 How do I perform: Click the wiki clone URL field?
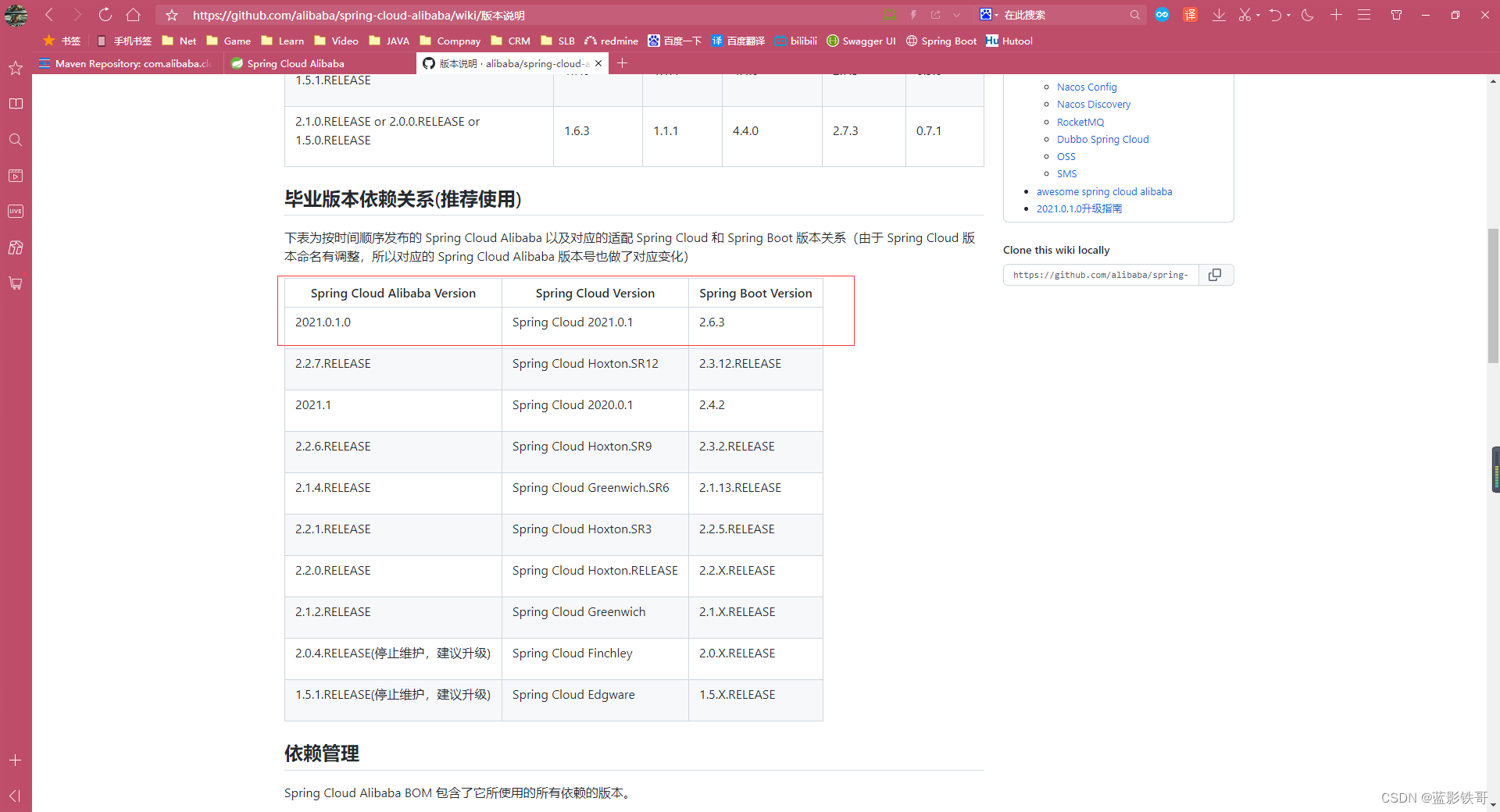pyautogui.click(x=1101, y=275)
